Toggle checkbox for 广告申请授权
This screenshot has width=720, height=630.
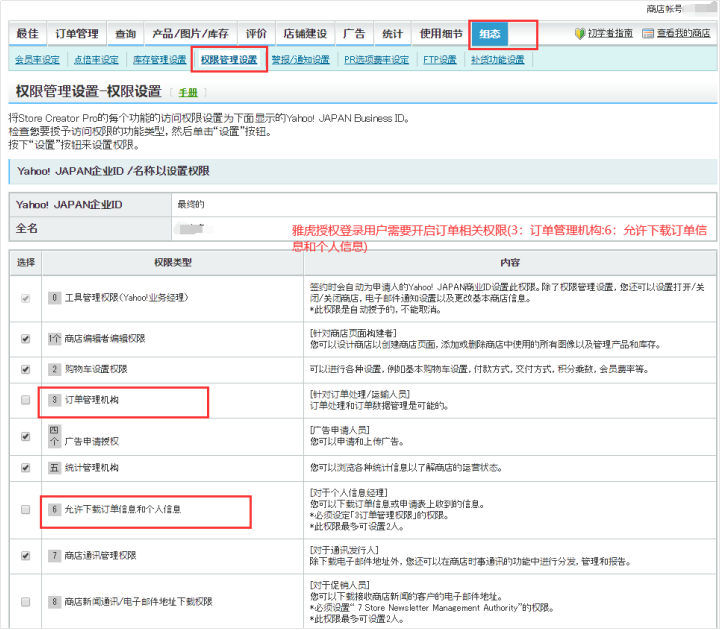tap(26, 436)
